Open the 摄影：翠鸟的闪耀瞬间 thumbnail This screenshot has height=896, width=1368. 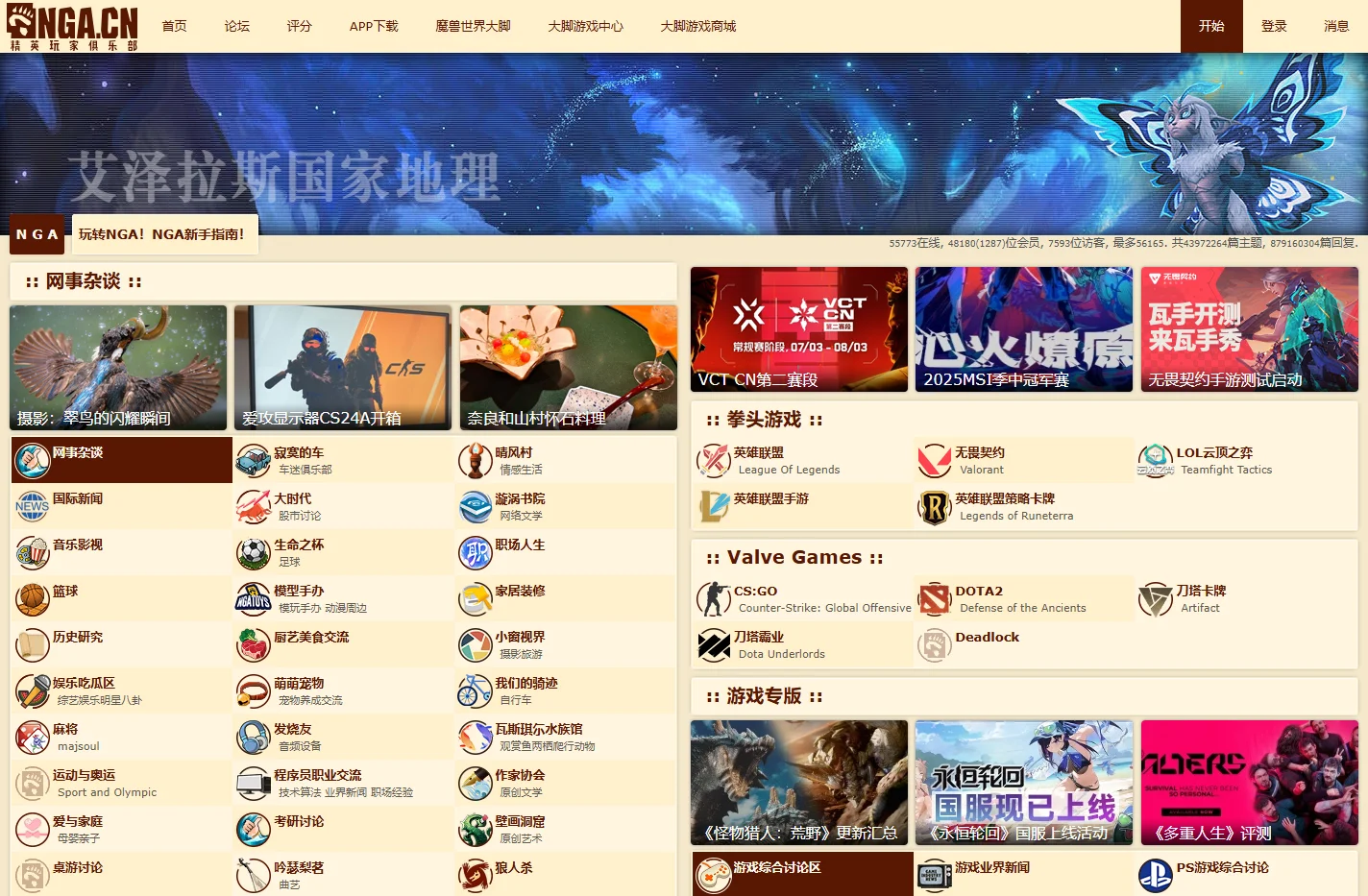(118, 368)
